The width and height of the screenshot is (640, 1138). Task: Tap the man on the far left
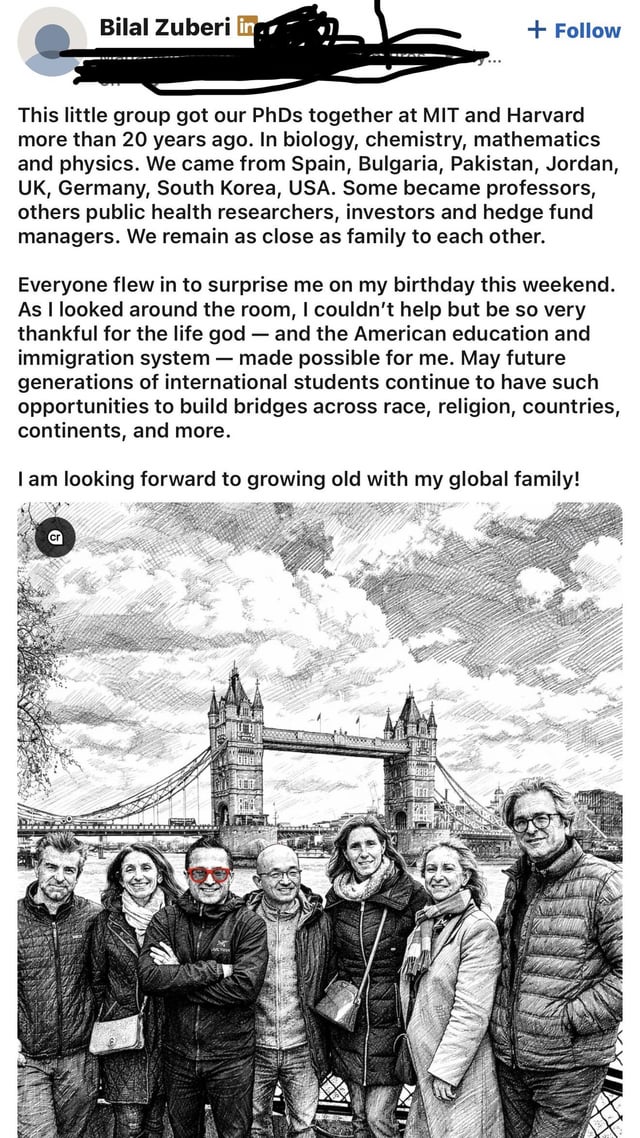coord(57,980)
